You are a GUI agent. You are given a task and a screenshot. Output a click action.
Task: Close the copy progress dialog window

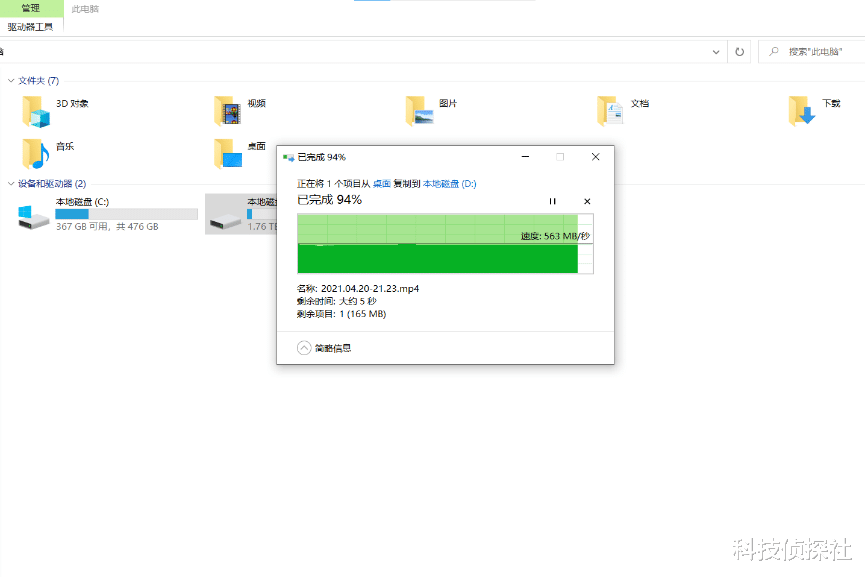pos(595,157)
